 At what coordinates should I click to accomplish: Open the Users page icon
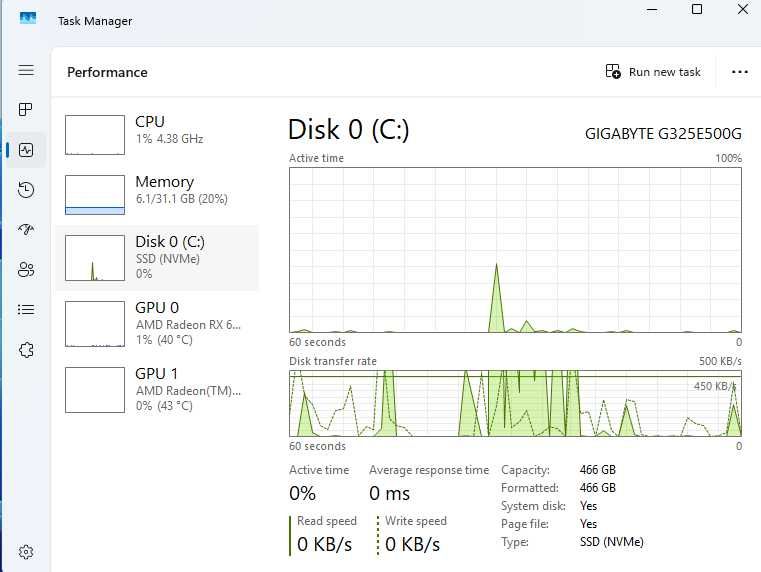26,270
